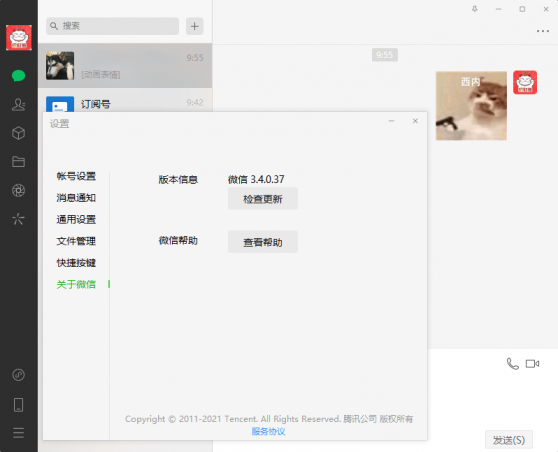Select the 关于微信 settings tab
Screen dimensions: 558x452
[x=76, y=284]
